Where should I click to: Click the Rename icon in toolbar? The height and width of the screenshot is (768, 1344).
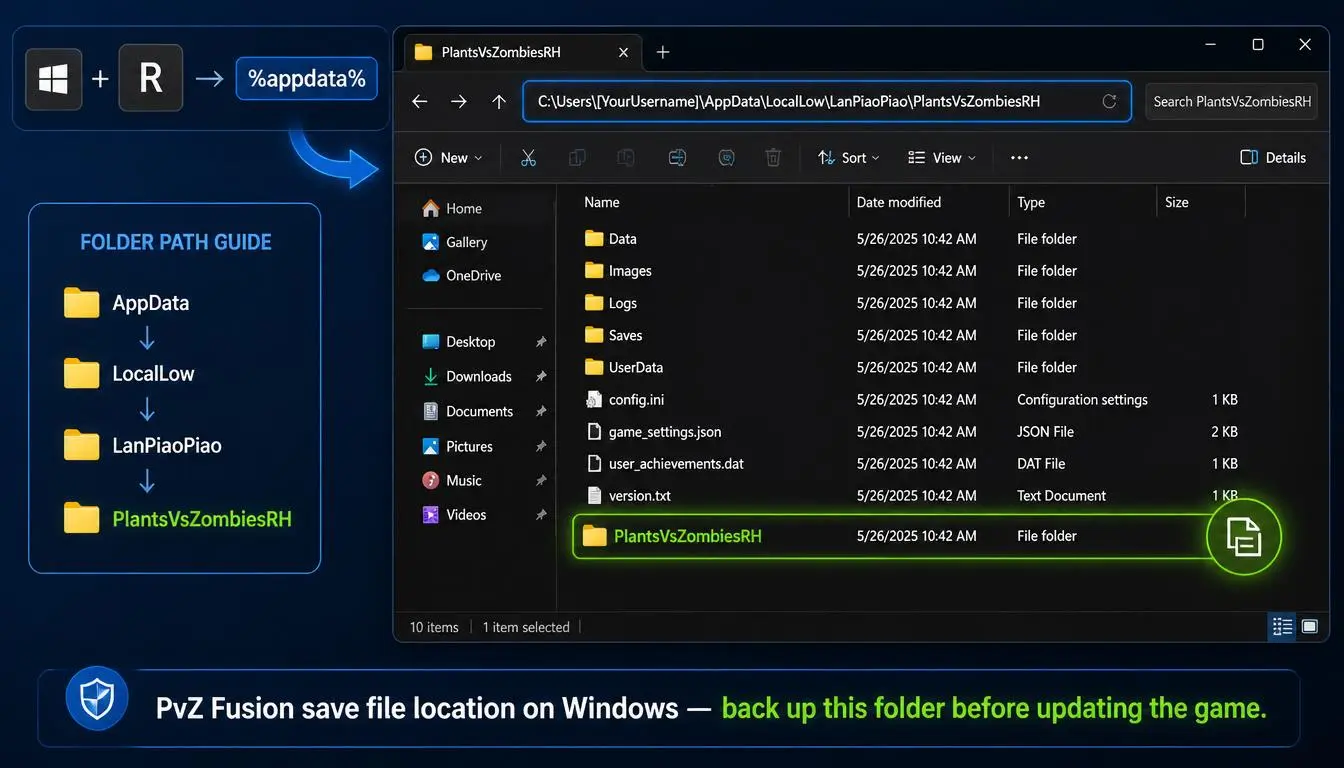(677, 157)
